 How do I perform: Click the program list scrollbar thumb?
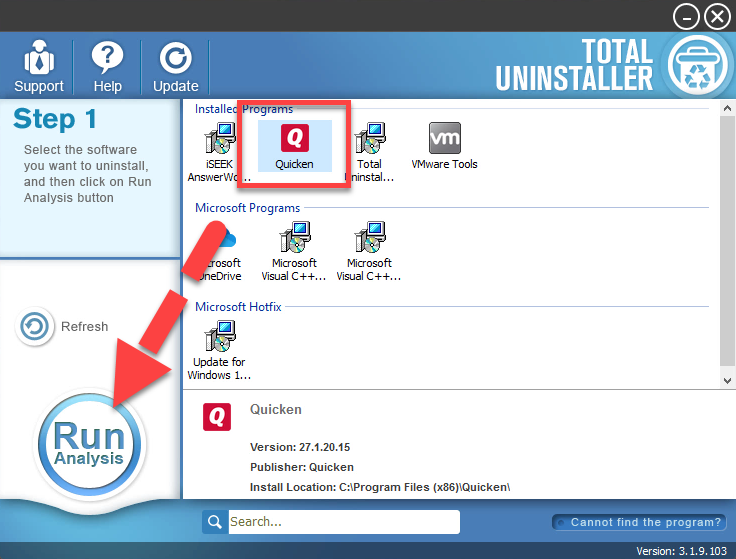click(x=727, y=240)
